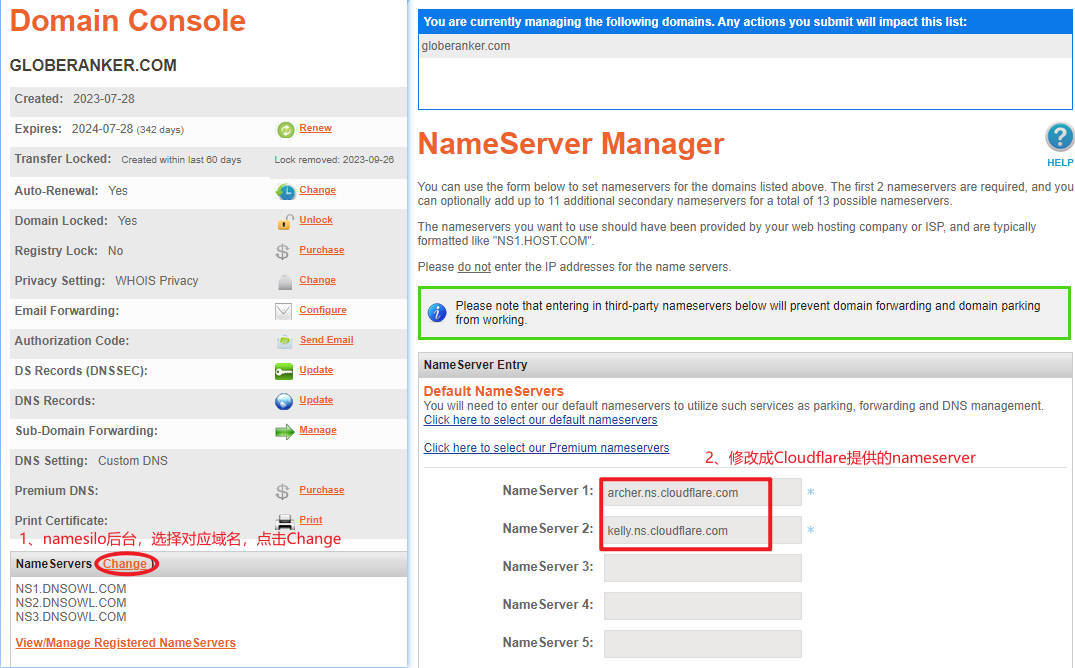The width and height of the screenshot is (1075, 668).
Task: Click the Unlock link for Domain Locked
Action: (x=316, y=220)
